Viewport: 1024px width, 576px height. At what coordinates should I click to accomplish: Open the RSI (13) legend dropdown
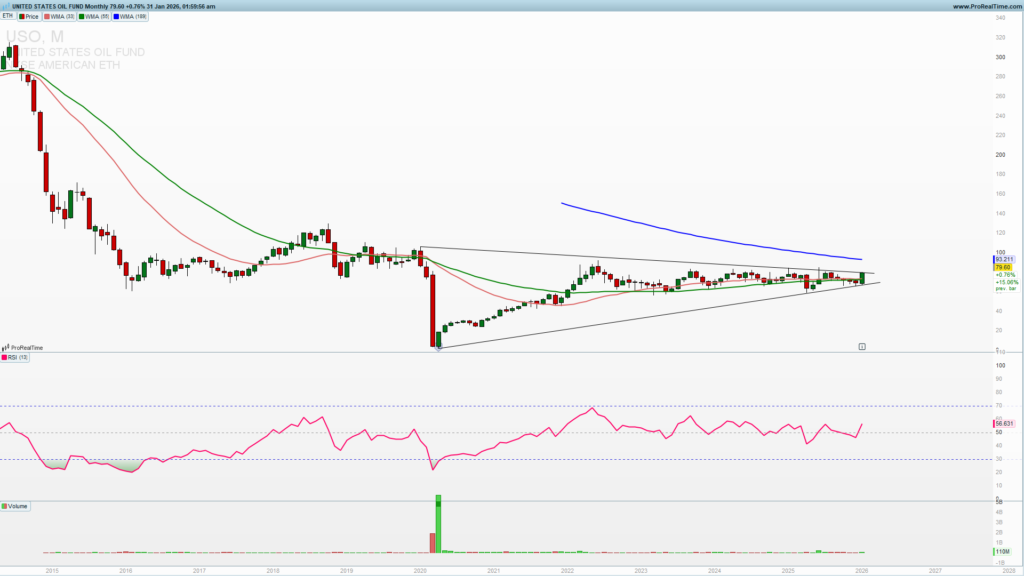tap(18, 358)
